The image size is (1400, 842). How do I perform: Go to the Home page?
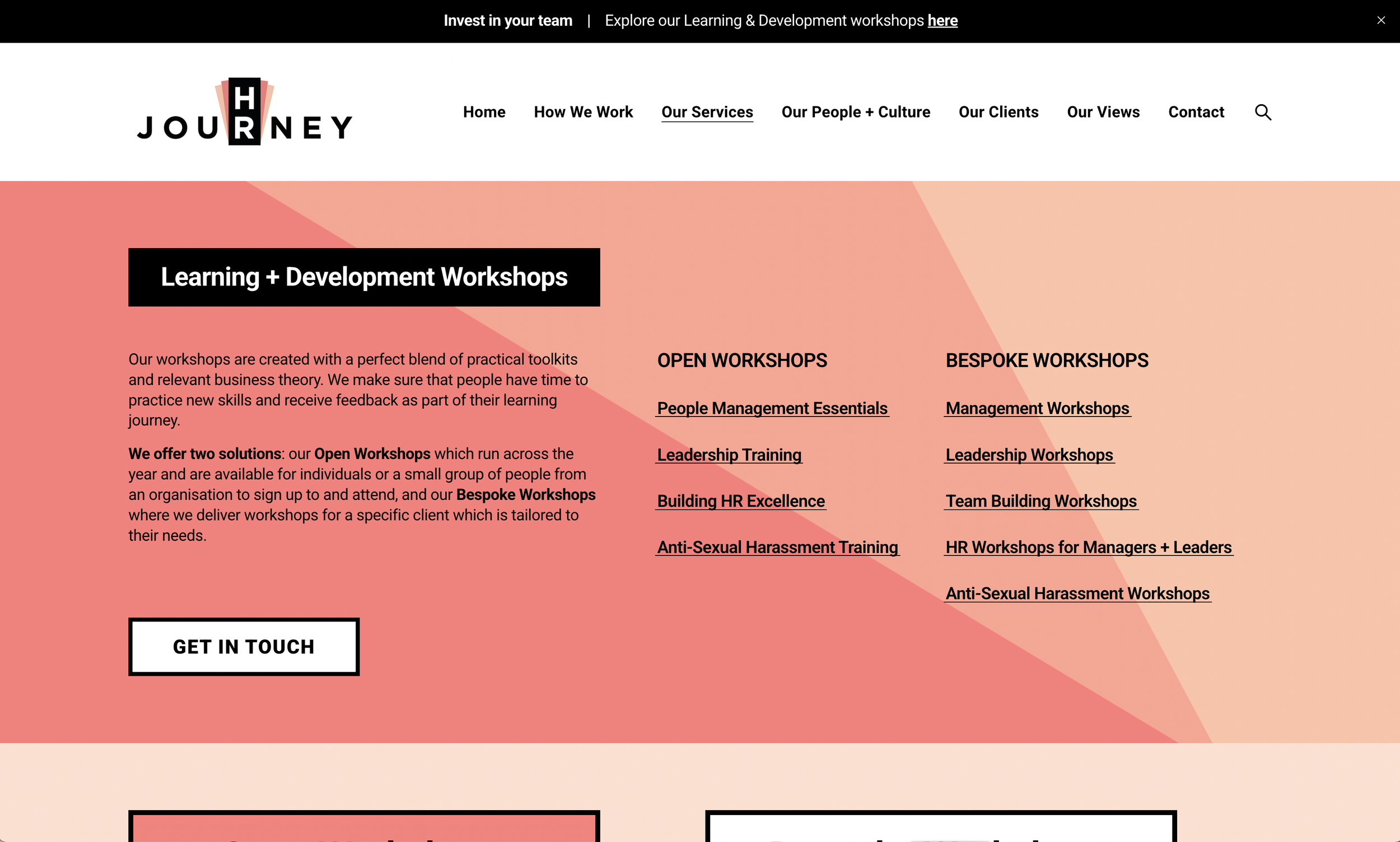pos(483,113)
